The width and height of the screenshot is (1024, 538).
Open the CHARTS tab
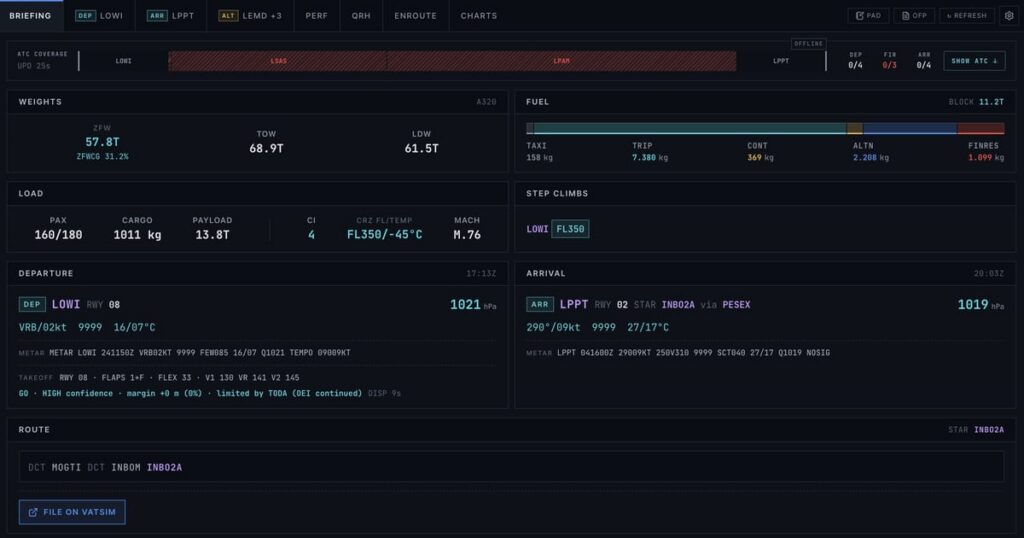(x=479, y=16)
